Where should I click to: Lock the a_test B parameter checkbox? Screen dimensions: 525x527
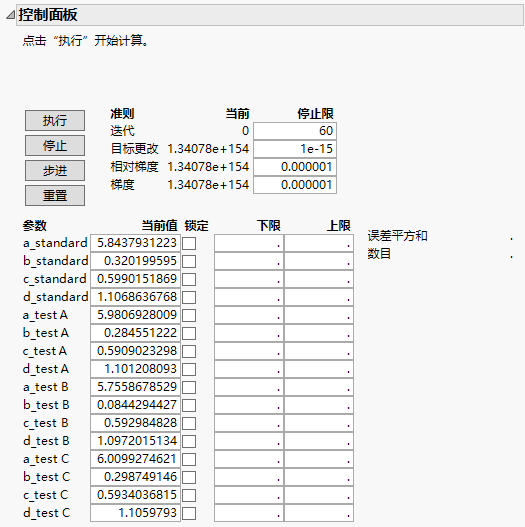coord(189,387)
